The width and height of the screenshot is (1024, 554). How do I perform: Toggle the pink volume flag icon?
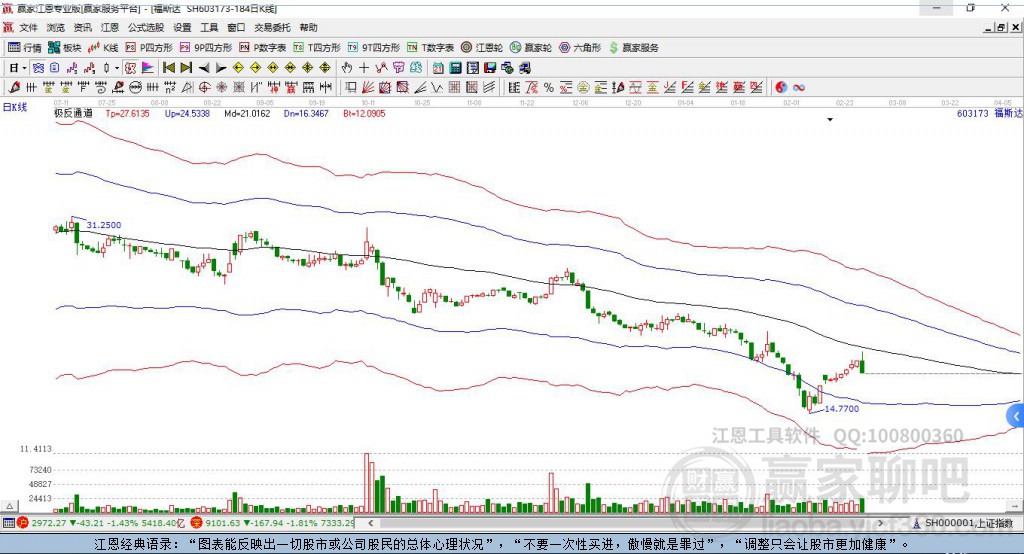tap(148, 68)
